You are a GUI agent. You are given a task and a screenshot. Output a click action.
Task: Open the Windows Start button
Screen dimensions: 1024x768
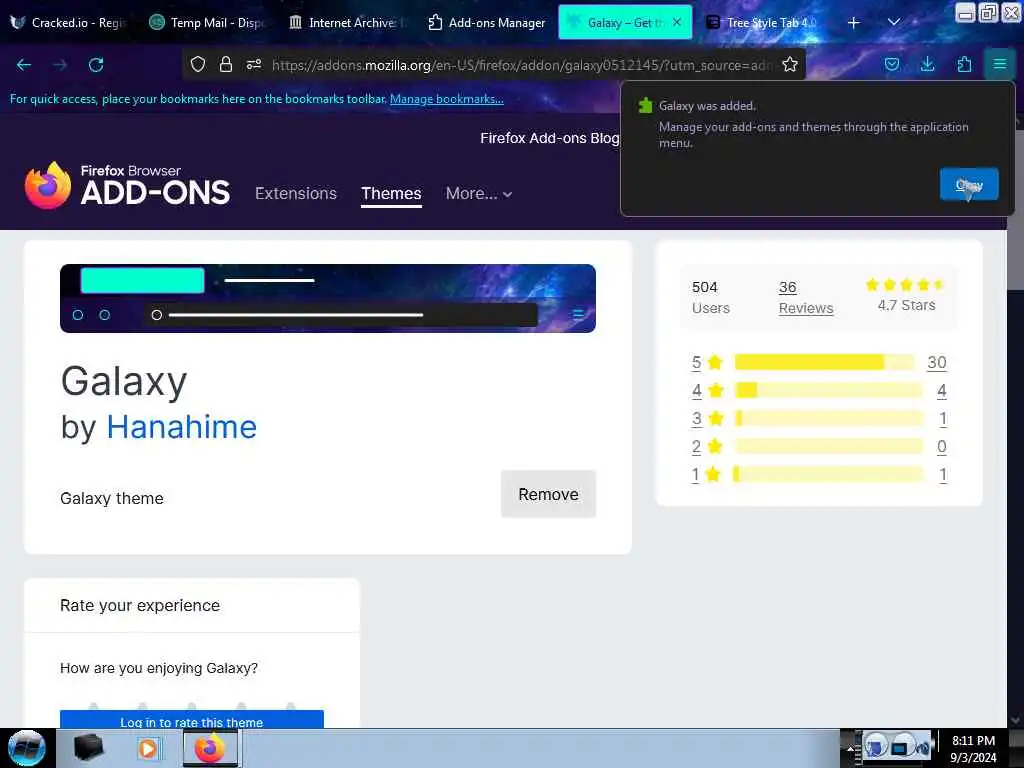pyautogui.click(x=26, y=748)
